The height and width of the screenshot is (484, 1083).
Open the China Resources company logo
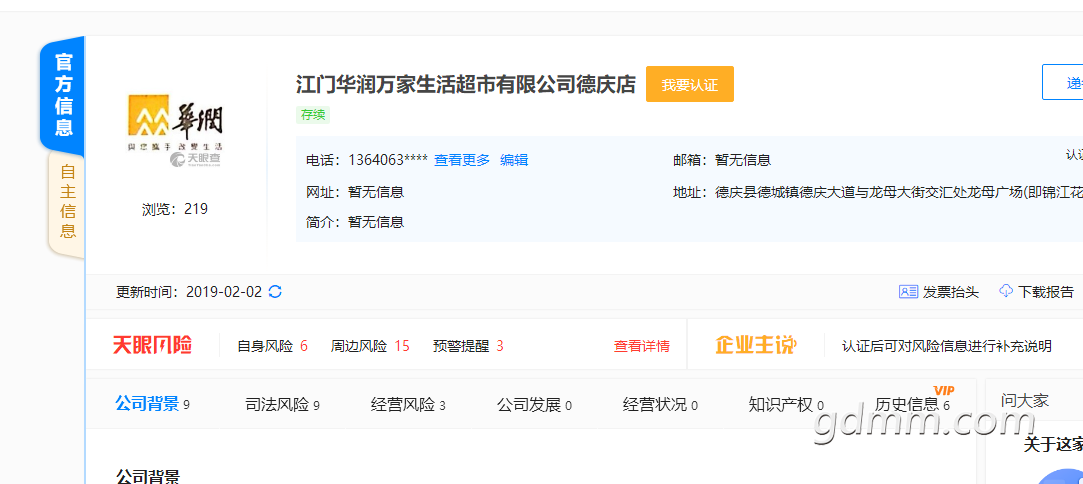175,130
